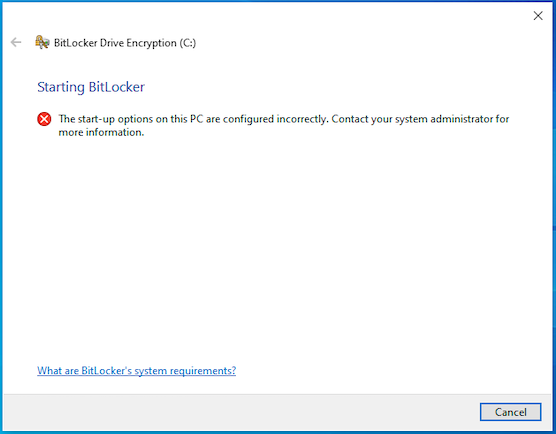Go back using the left arrow
Viewport: 556px width, 434px height.
16,43
